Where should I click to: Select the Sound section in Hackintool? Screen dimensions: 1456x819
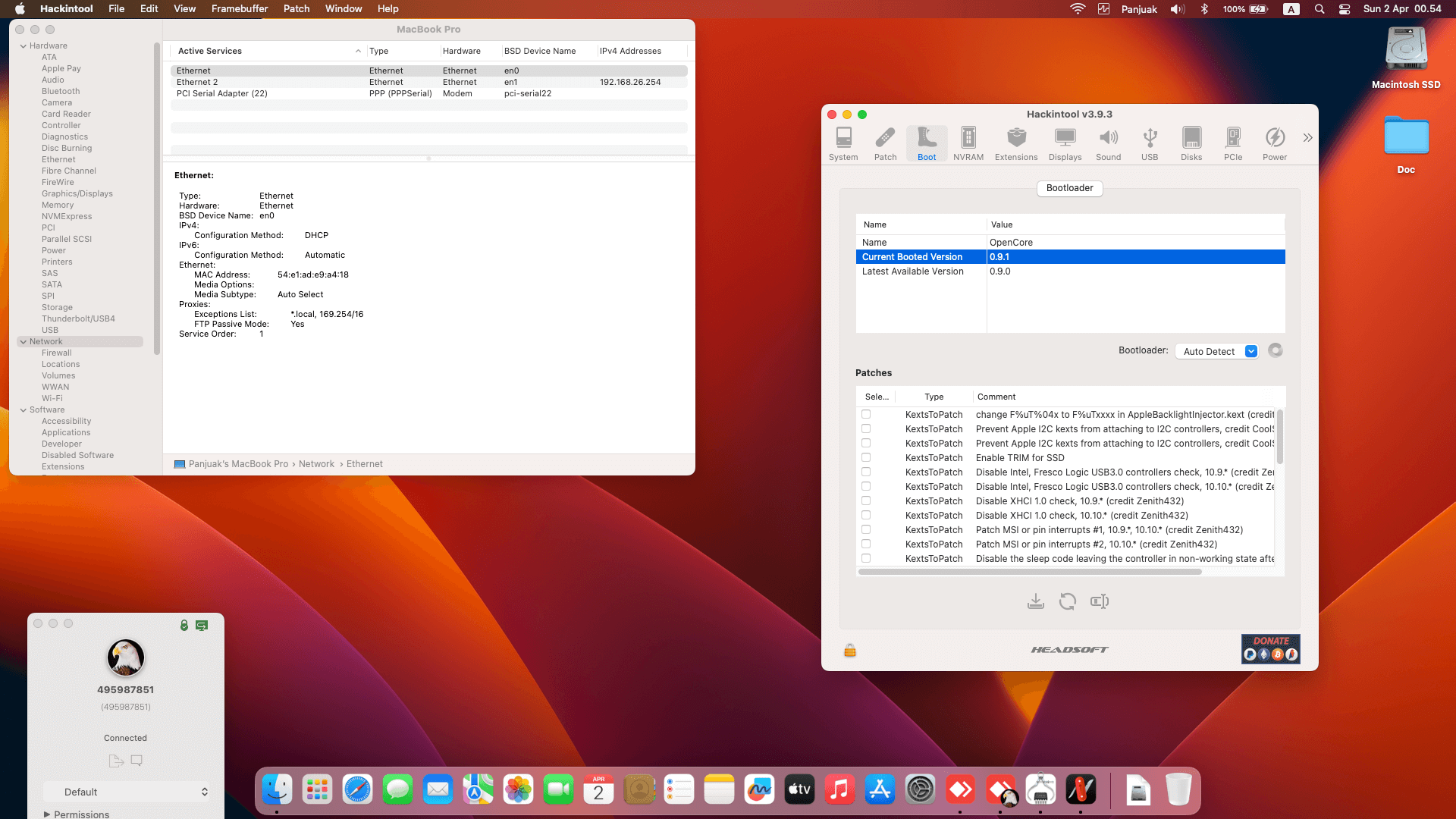pyautogui.click(x=1108, y=143)
